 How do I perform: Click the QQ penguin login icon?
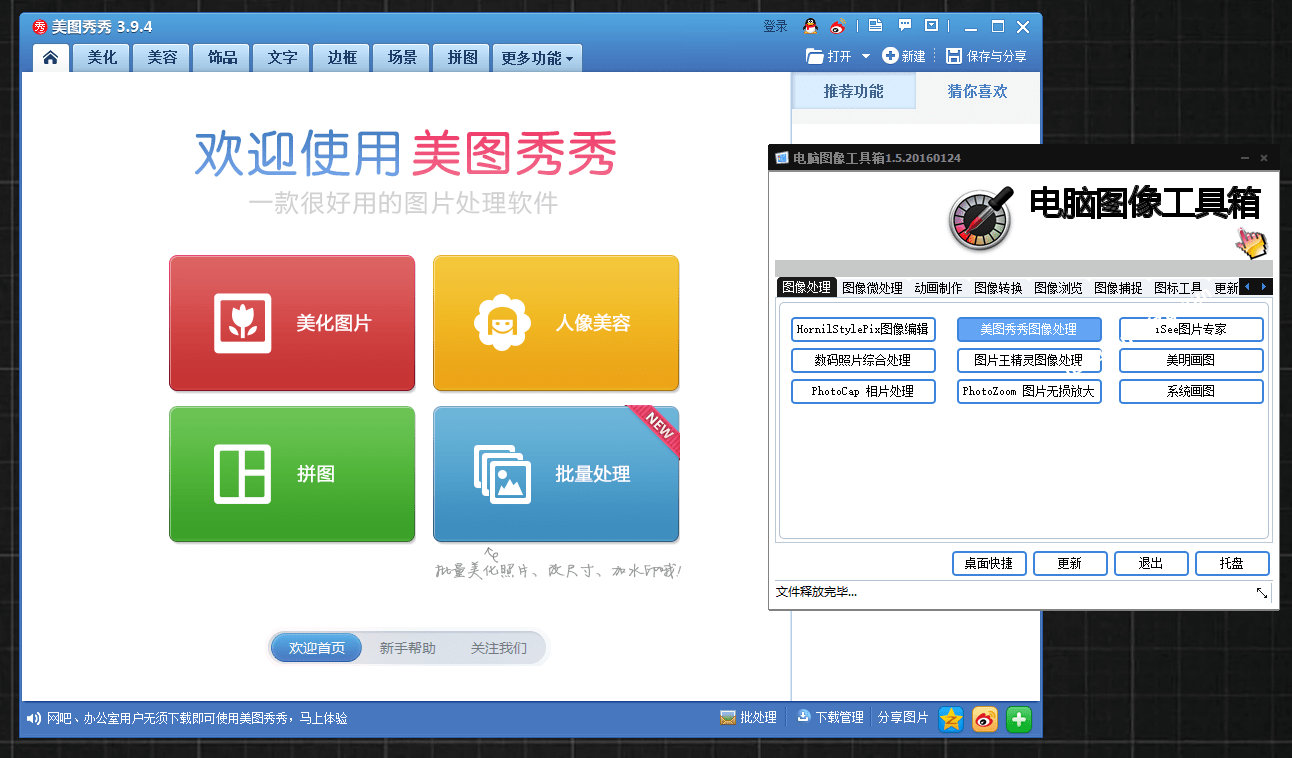click(x=810, y=25)
